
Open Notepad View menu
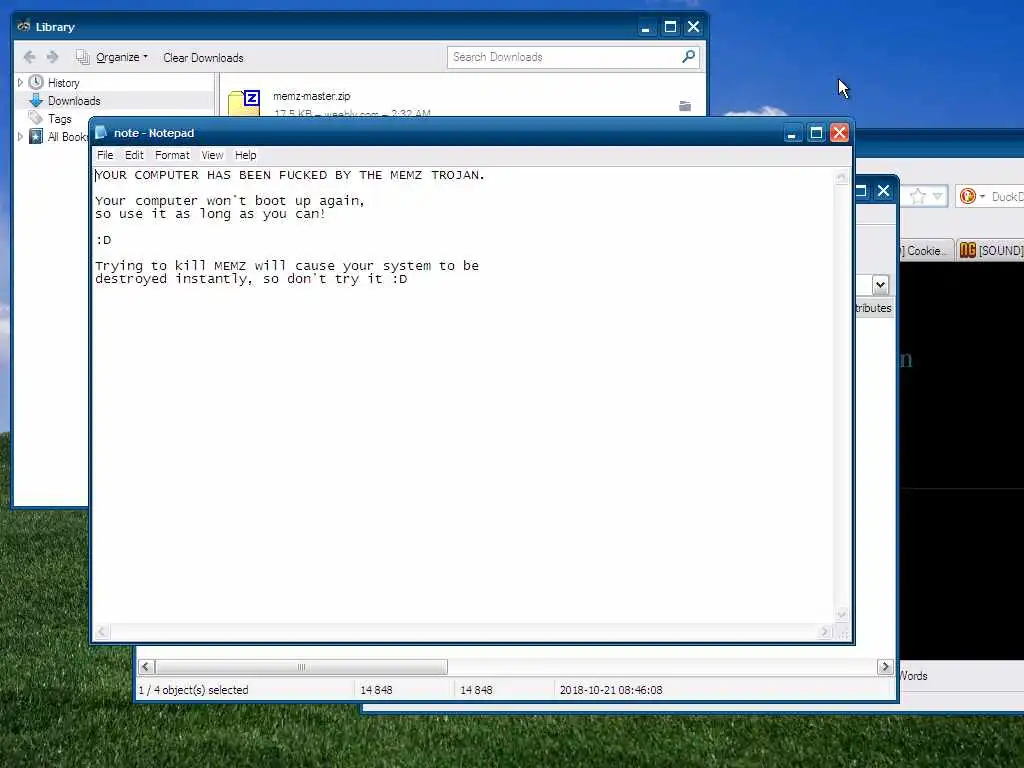pyautogui.click(x=212, y=155)
